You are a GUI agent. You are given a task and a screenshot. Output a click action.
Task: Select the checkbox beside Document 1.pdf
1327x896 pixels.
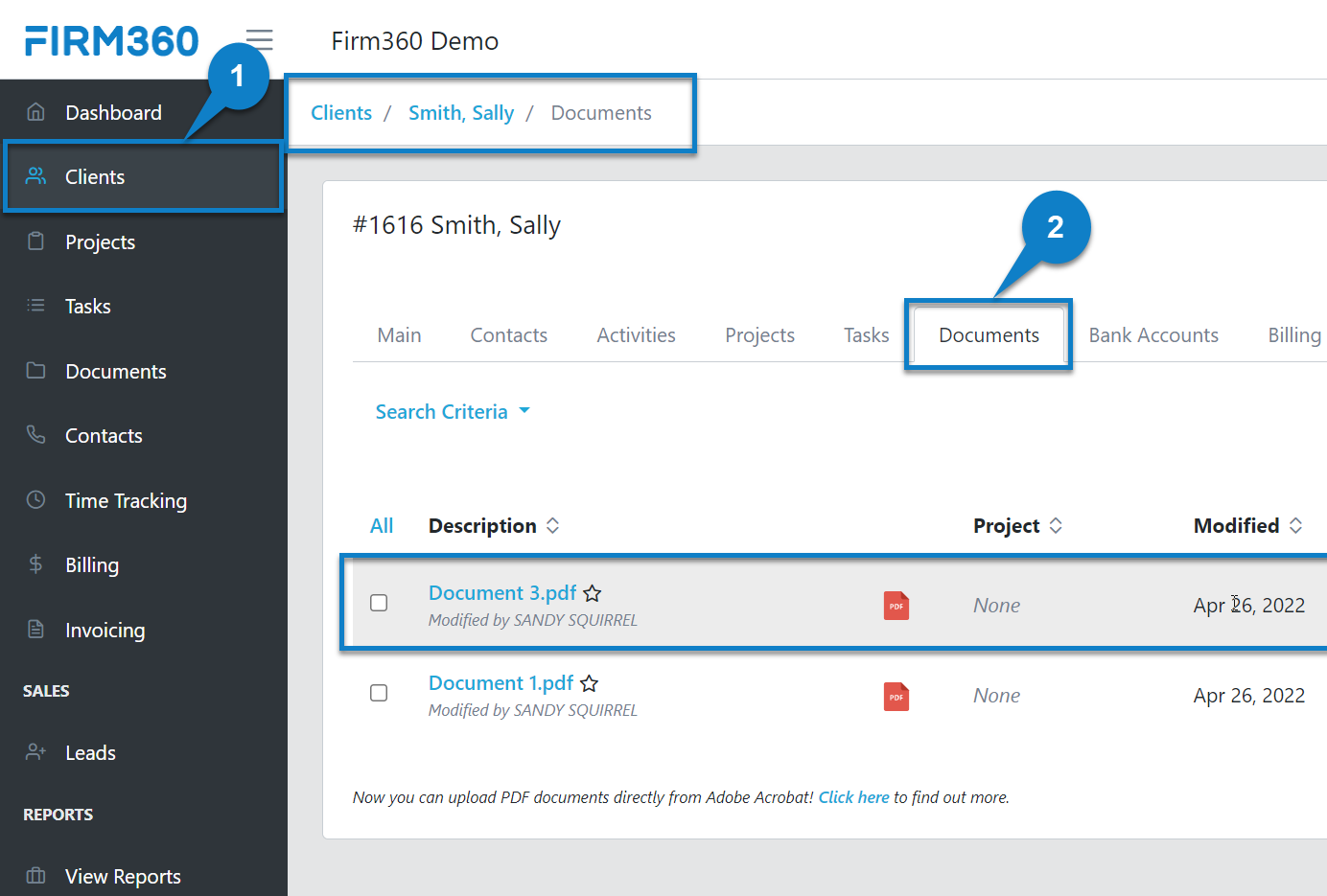(x=379, y=693)
